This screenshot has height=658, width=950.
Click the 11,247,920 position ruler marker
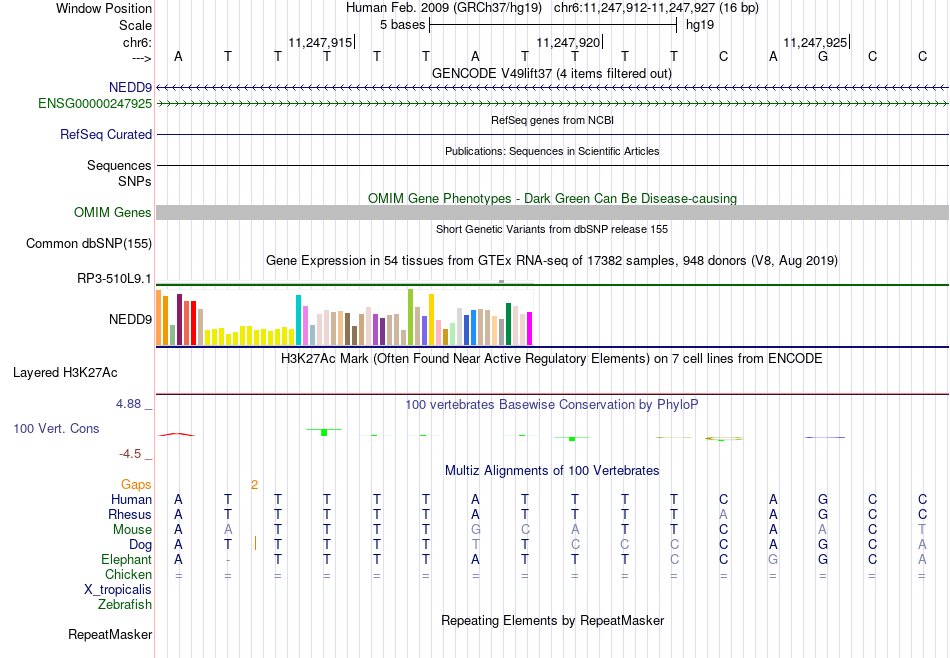[568, 42]
